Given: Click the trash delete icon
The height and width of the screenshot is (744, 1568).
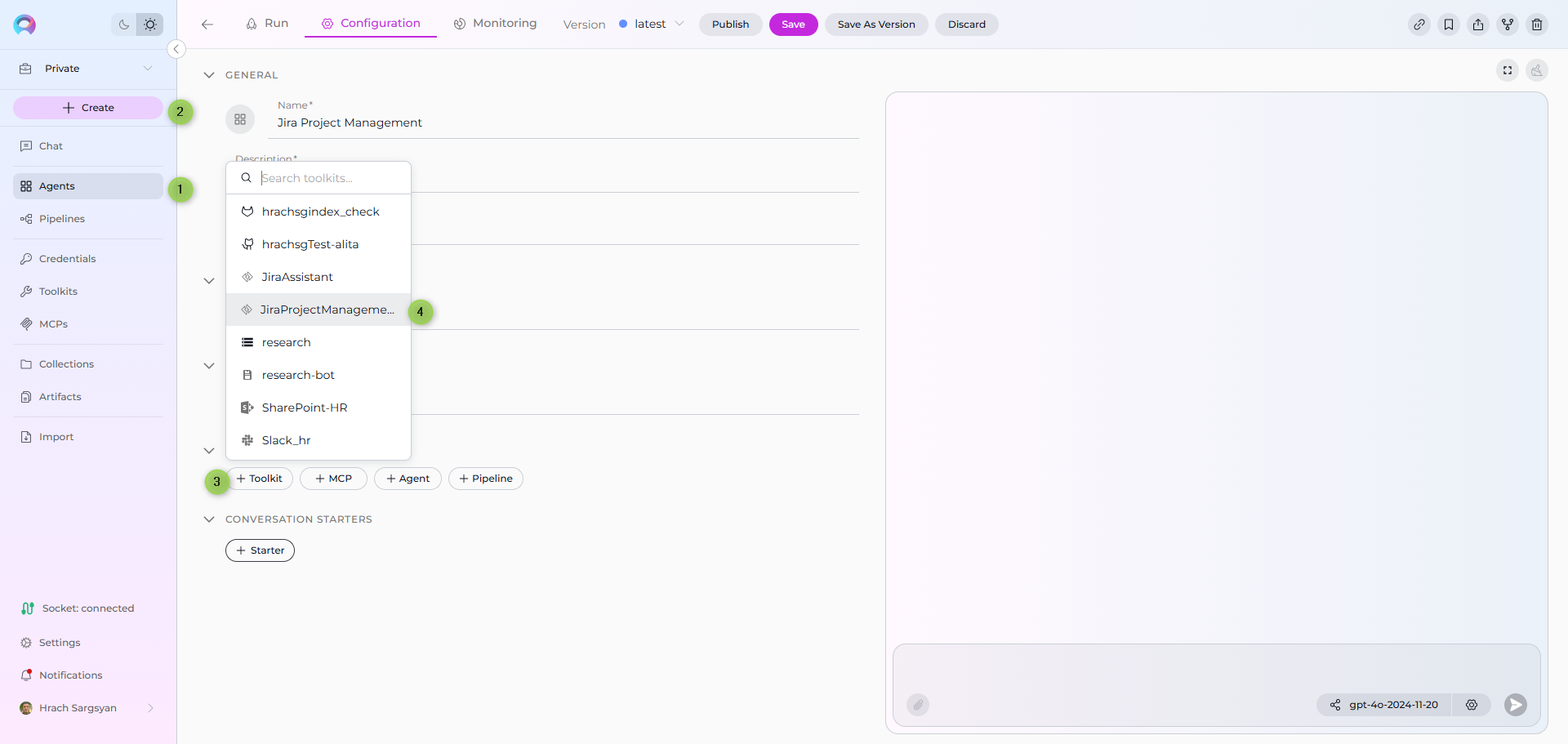Looking at the screenshot, I should (1537, 25).
